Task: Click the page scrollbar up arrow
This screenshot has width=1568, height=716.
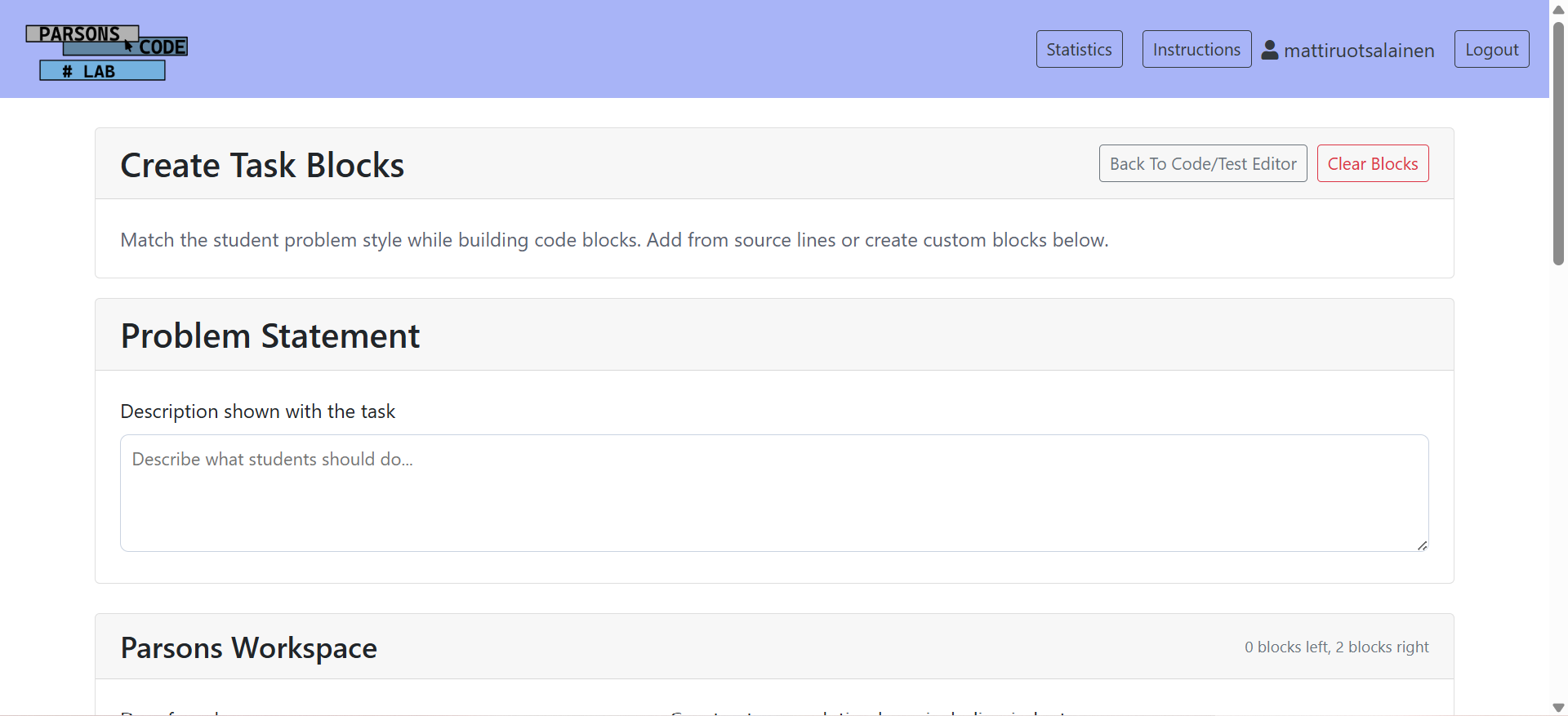Action: [x=1558, y=9]
